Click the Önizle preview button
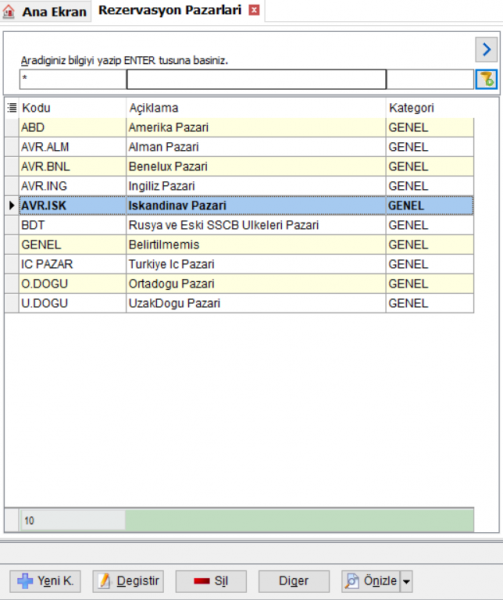This screenshot has height=600, width=503. pos(371,581)
